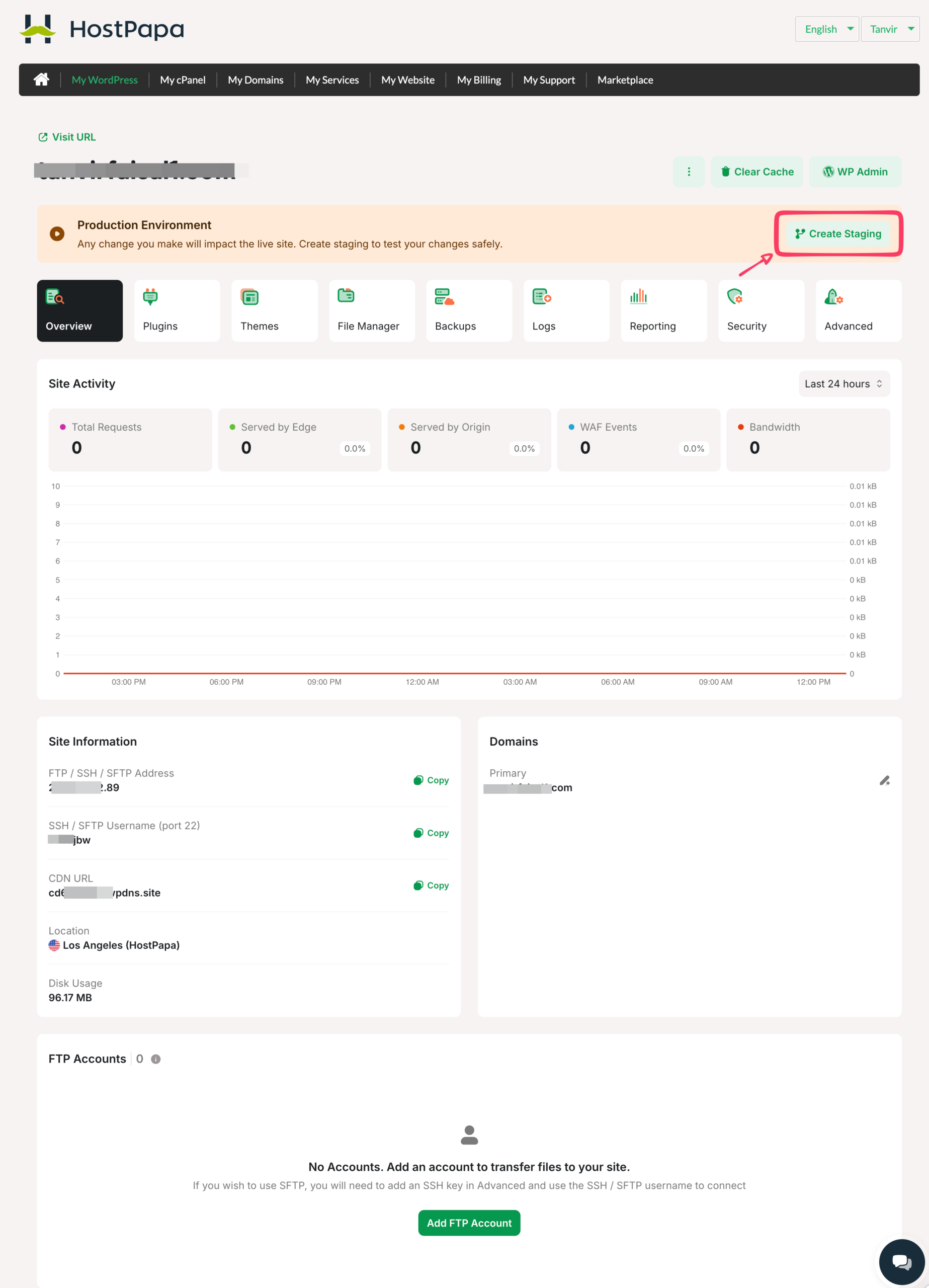Open Marketplace in the navbar
Screen dimensions: 929x1288
click(625, 80)
